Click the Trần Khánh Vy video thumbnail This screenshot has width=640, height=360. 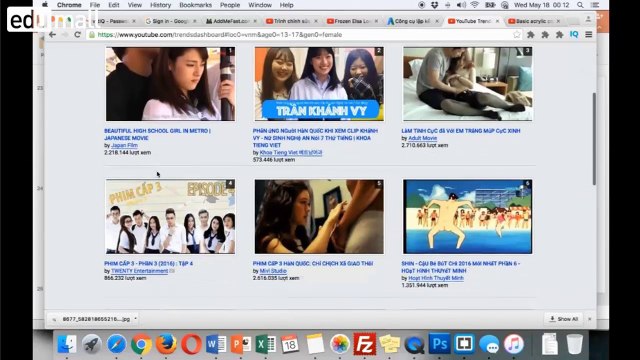(319, 84)
